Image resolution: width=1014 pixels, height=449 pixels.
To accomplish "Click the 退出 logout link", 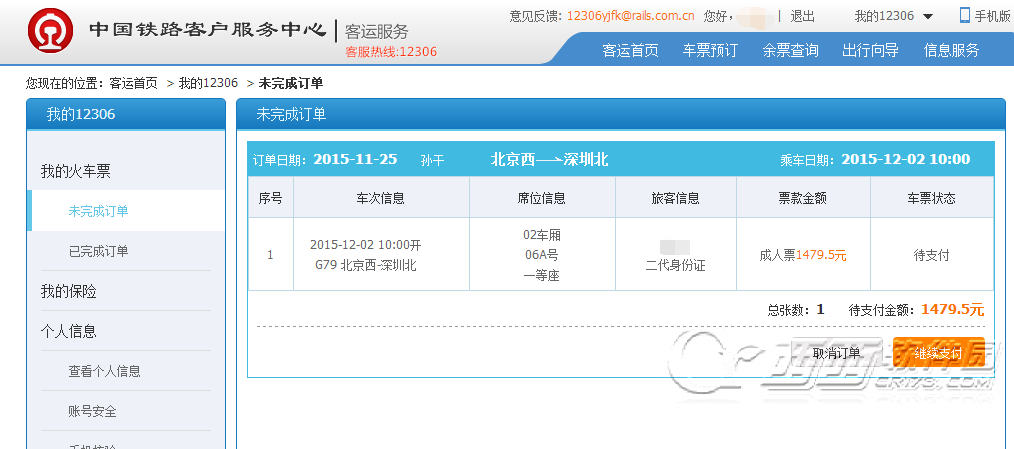I will pyautogui.click(x=803, y=16).
